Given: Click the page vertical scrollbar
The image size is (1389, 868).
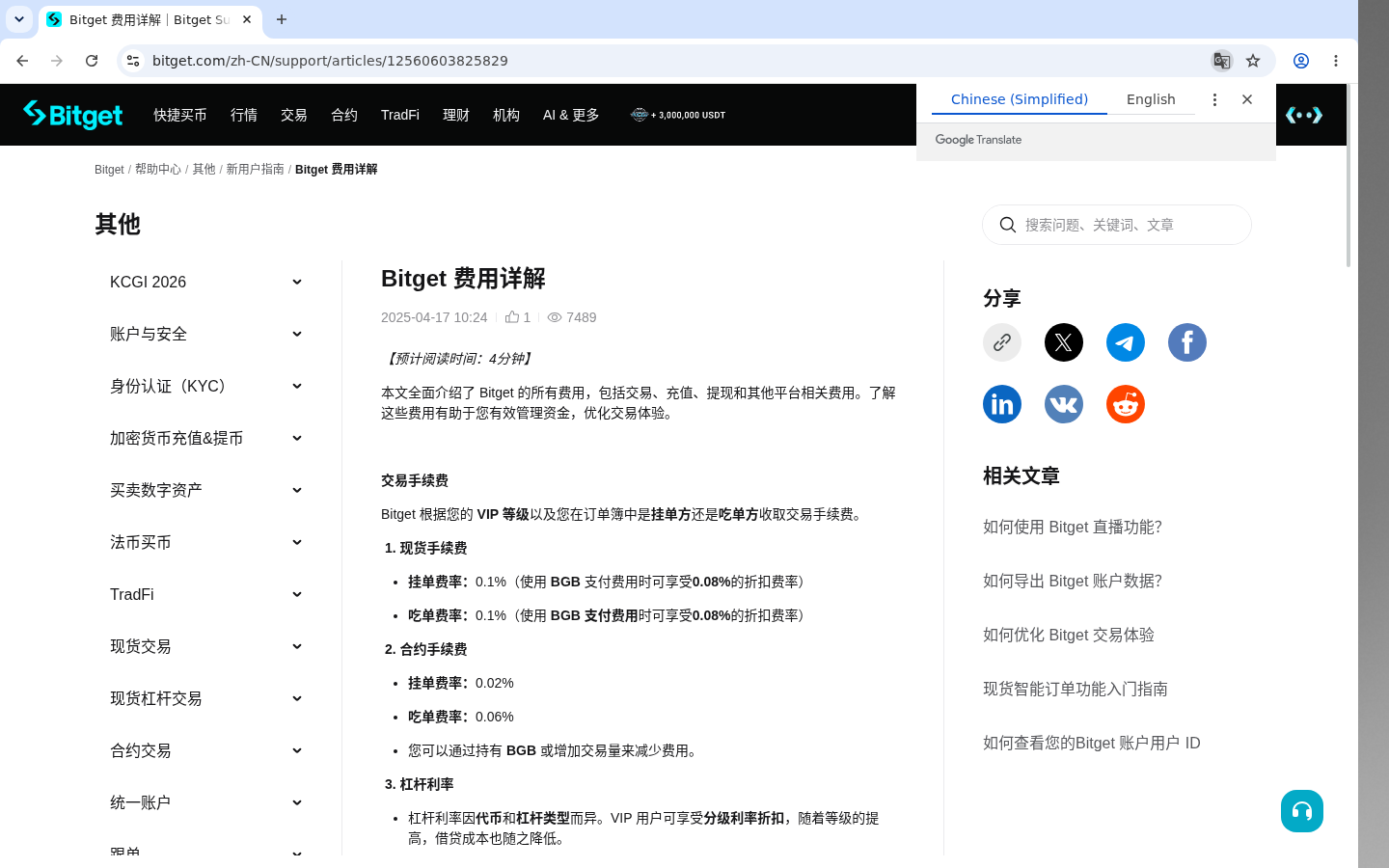Looking at the screenshot, I should pos(1348,176).
